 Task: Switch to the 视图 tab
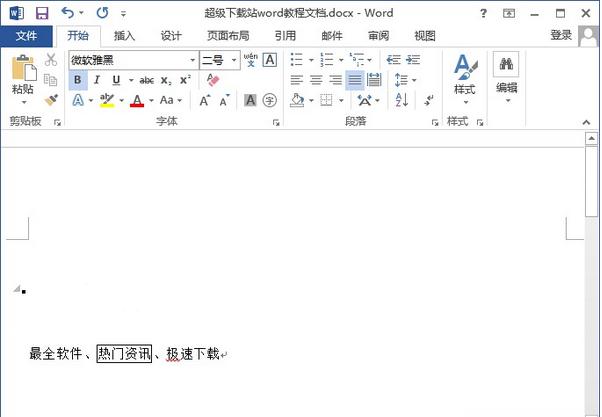(425, 36)
